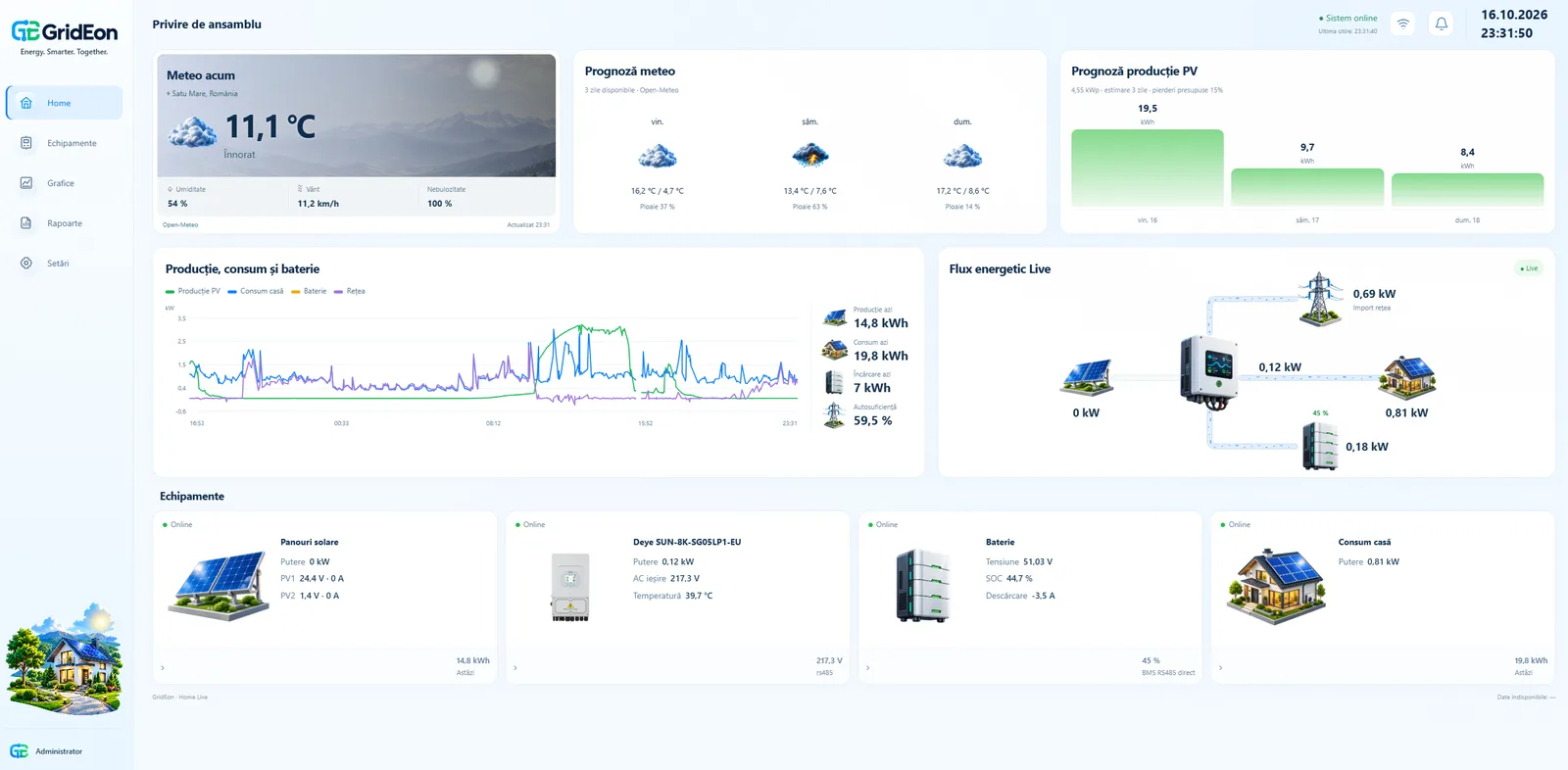Click the dum. 18 PV forecast bar
1568x770 pixels.
1467,190
